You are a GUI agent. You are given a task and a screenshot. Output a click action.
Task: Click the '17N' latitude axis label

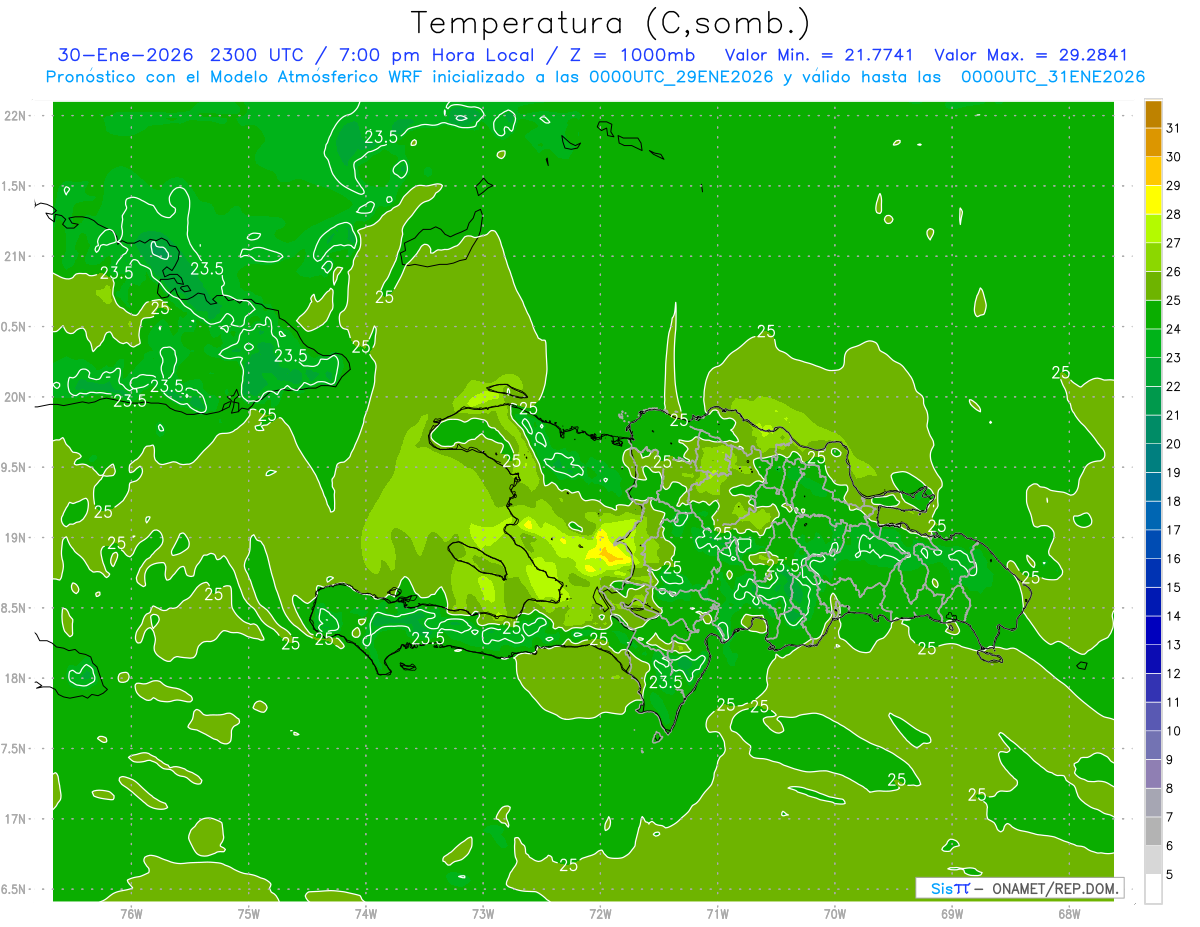15,819
